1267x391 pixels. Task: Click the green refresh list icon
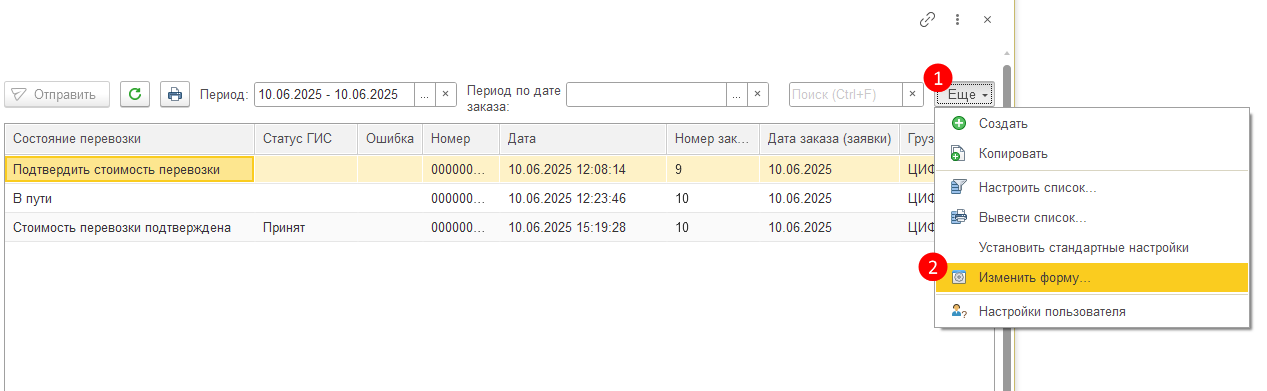point(135,94)
